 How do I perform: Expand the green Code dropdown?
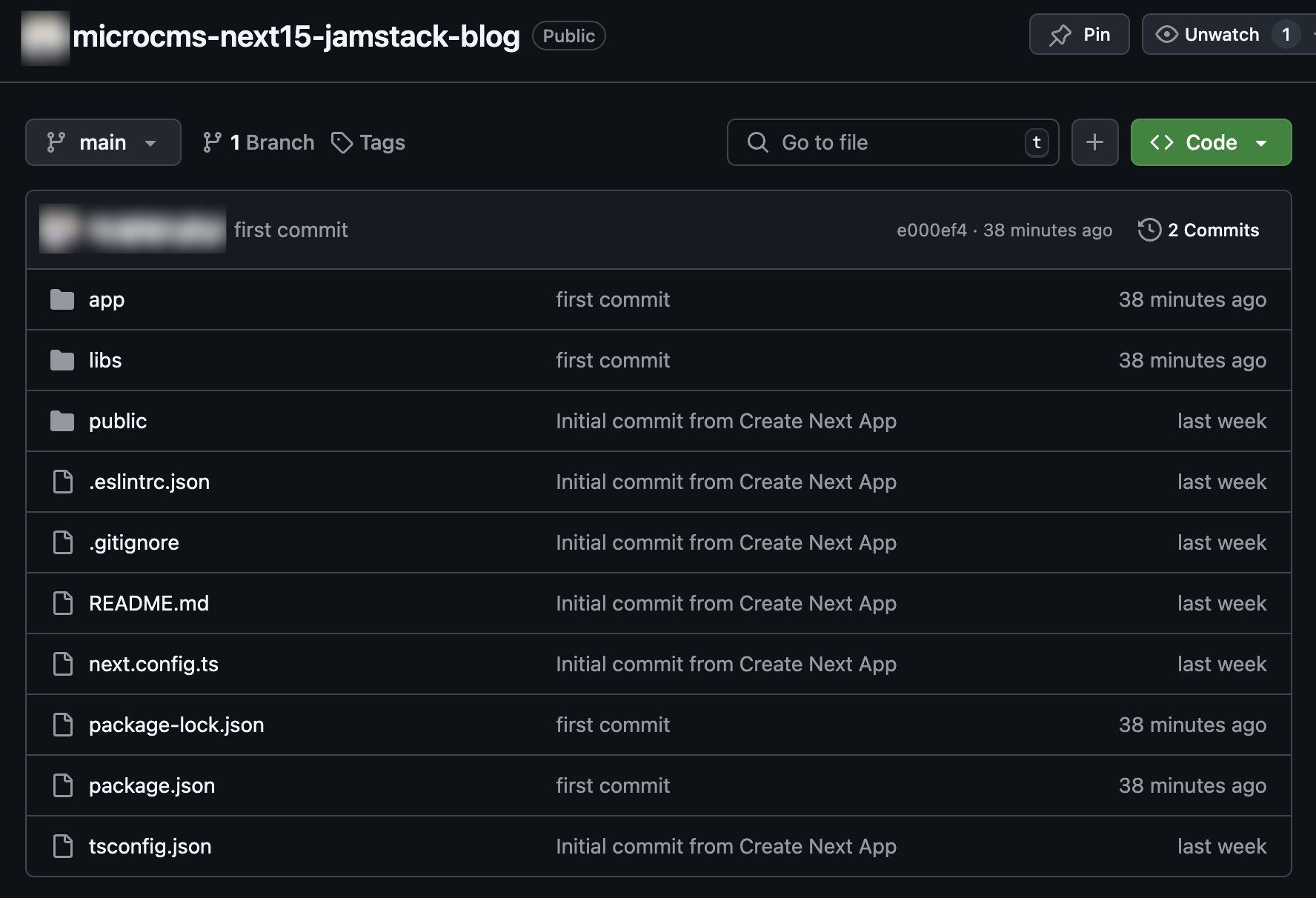pos(1211,142)
